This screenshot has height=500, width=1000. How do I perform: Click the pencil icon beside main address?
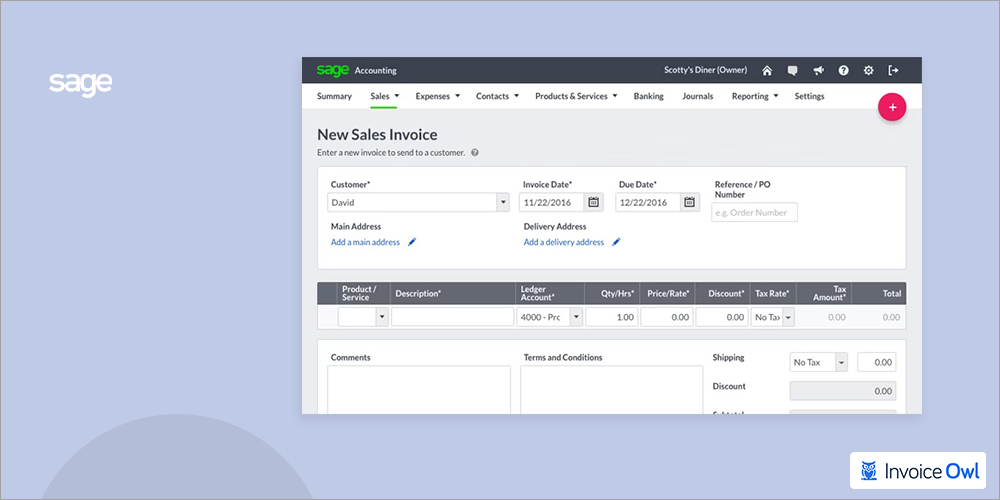[x=412, y=242]
